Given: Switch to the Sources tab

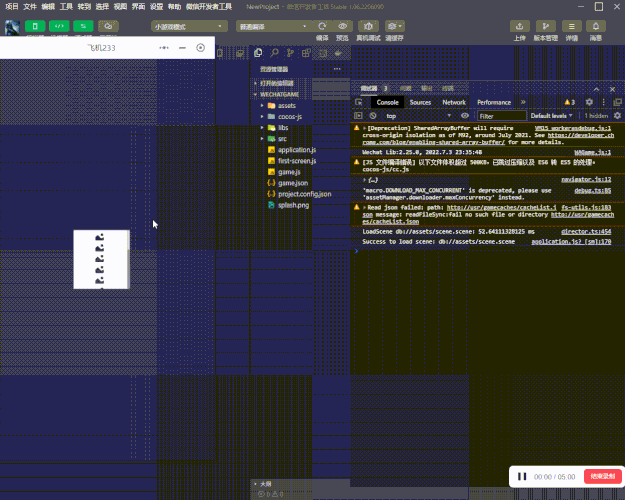Looking at the screenshot, I should click(x=420, y=102).
